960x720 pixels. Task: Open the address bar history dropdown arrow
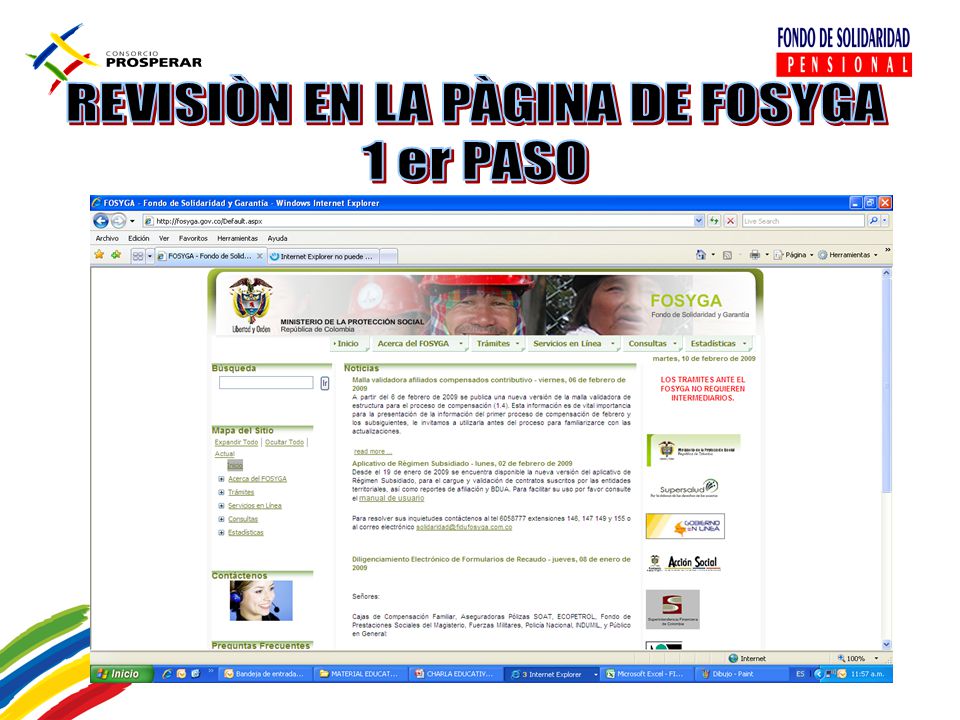[x=699, y=221]
